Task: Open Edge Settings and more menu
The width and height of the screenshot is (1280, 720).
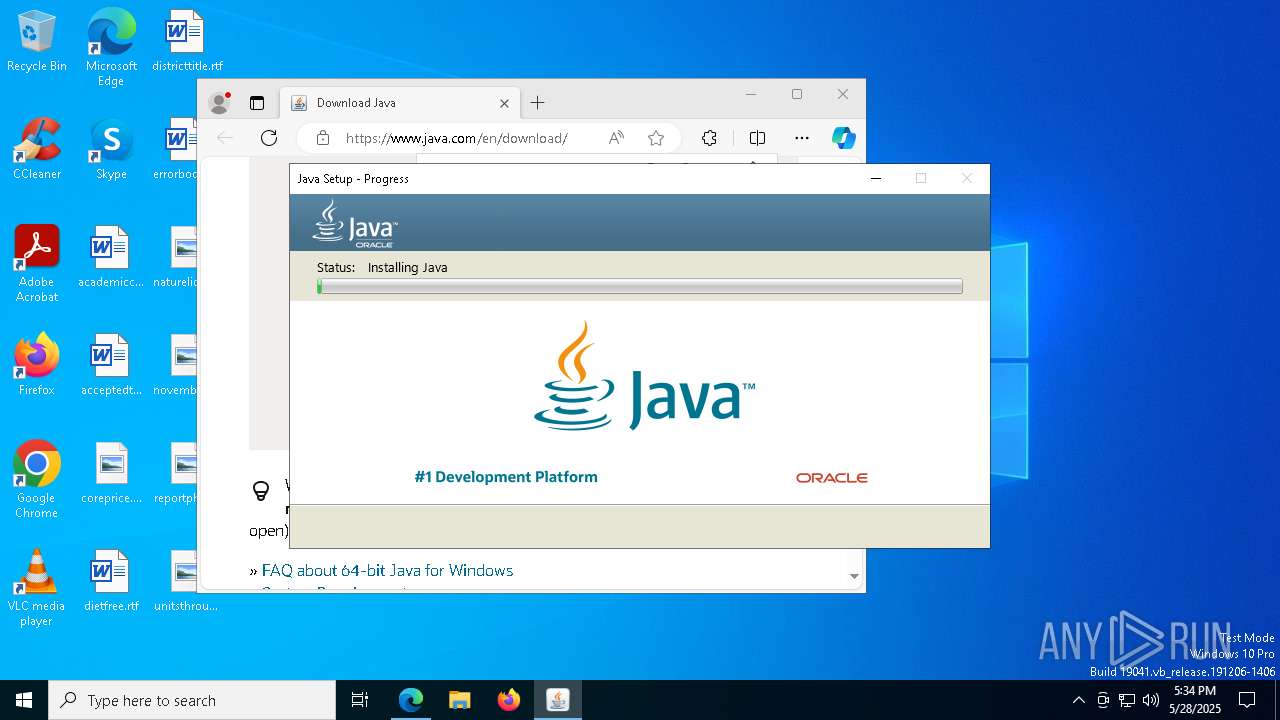Action: pos(802,138)
